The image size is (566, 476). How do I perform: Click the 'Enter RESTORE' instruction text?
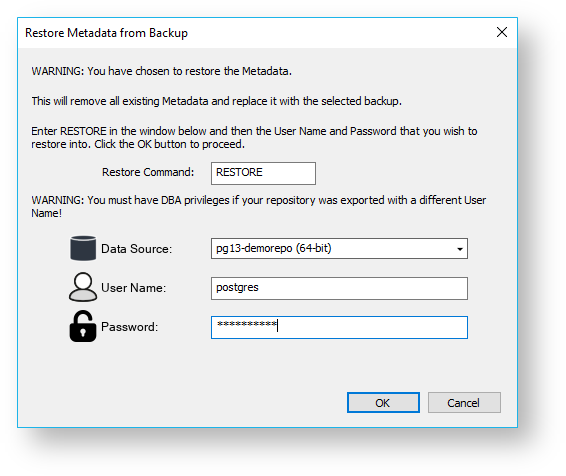tap(254, 137)
